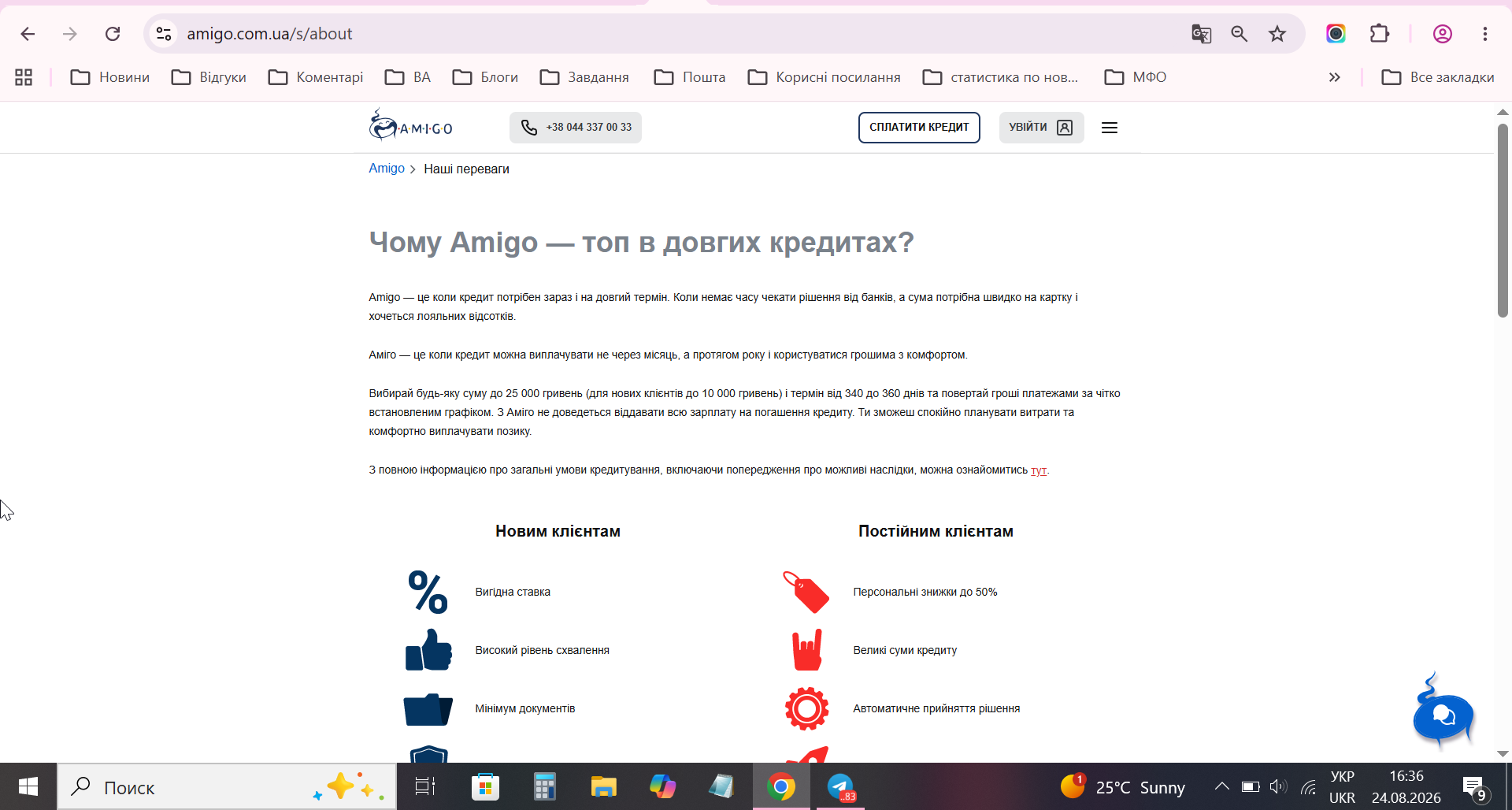Click the Amigo logo
Image resolution: width=1512 pixels, height=810 pixels.
(411, 125)
